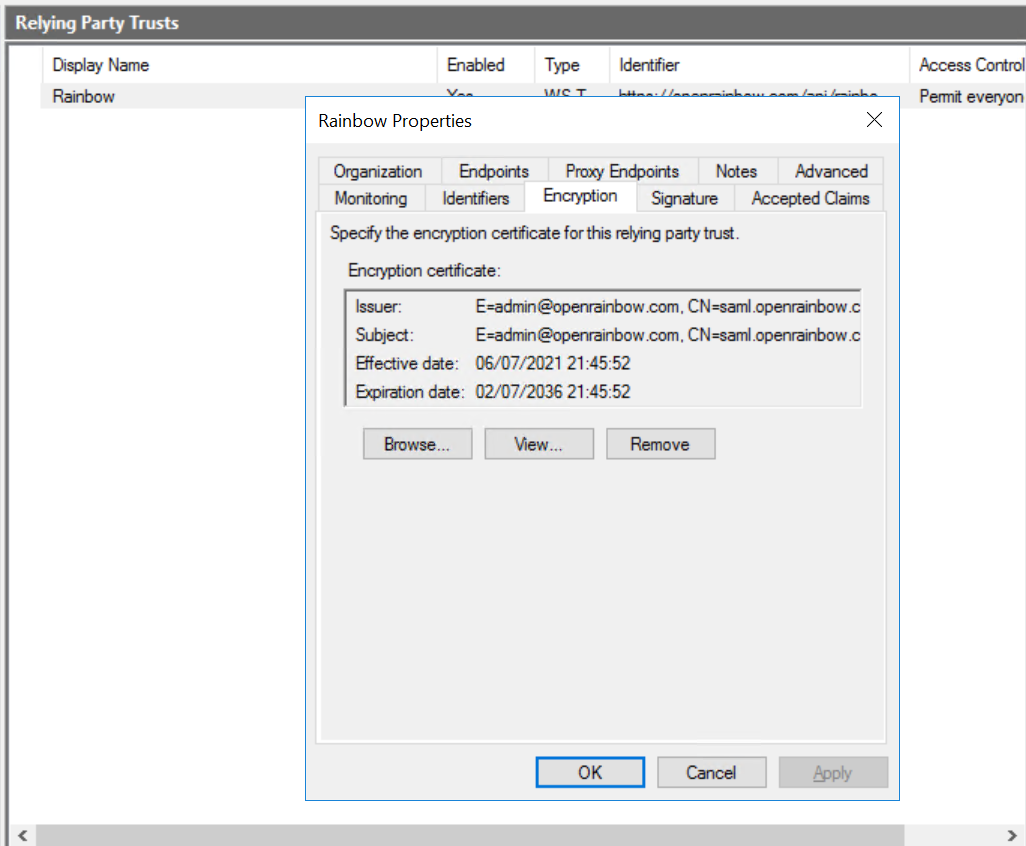Sort list by Enabled column
1026x846 pixels.
[476, 65]
